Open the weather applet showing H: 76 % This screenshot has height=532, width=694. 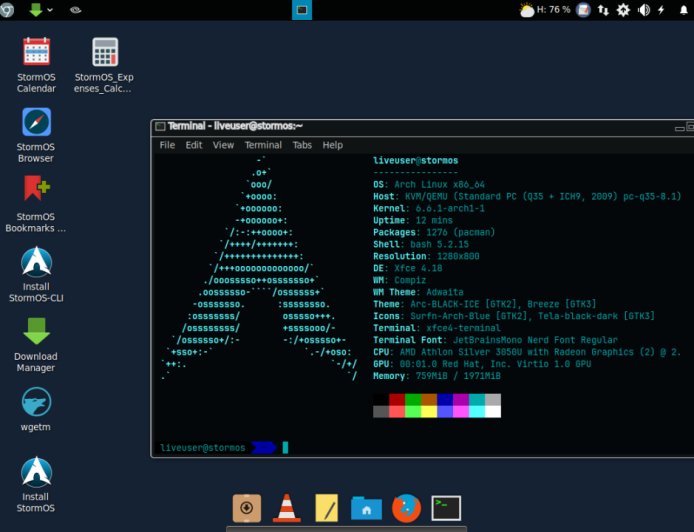point(545,10)
